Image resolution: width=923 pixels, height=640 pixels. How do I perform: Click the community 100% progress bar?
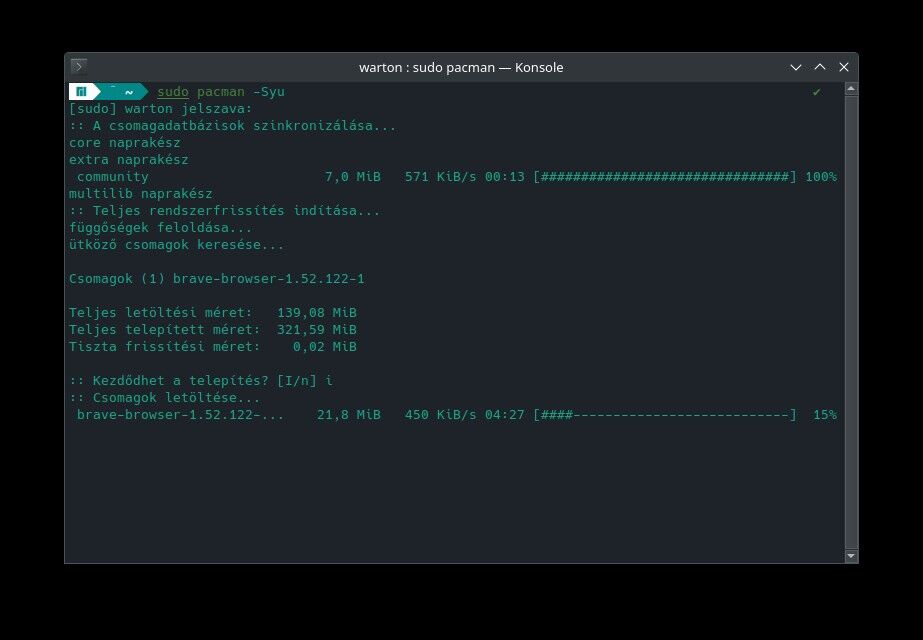coord(665,177)
